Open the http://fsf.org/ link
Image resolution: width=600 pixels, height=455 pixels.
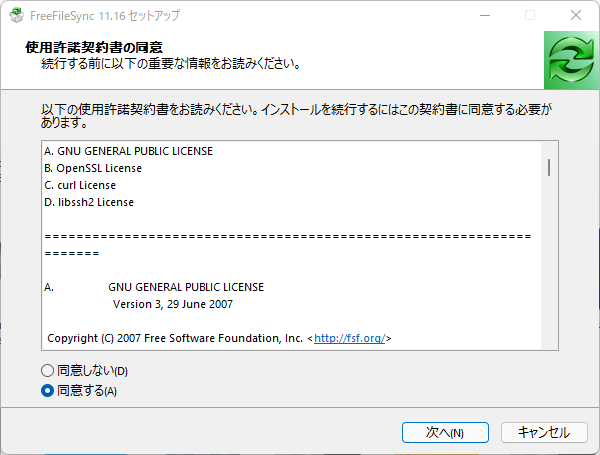(349, 338)
